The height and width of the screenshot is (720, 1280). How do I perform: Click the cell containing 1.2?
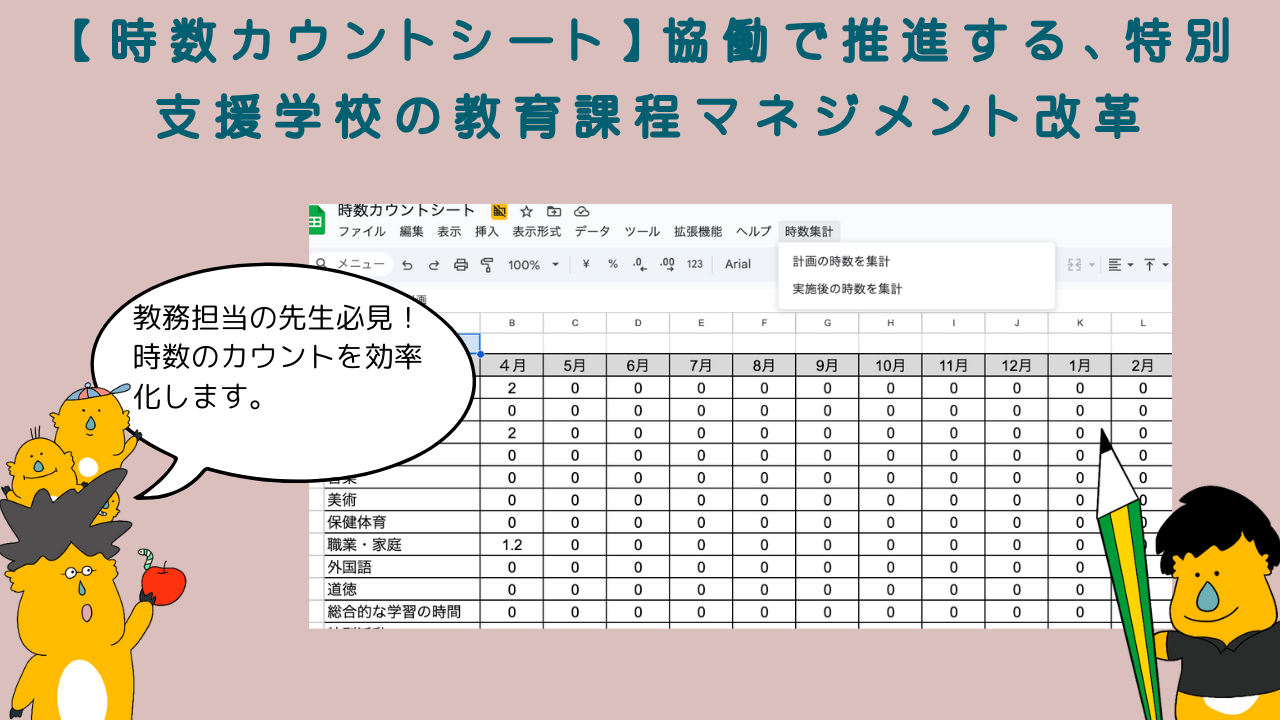pyautogui.click(x=512, y=545)
